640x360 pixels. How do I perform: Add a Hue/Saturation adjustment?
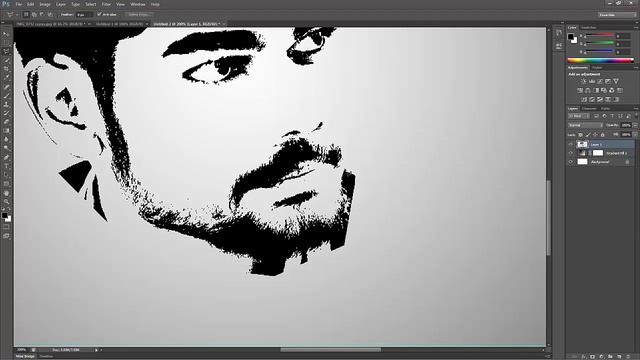pyautogui.click(x=580, y=90)
